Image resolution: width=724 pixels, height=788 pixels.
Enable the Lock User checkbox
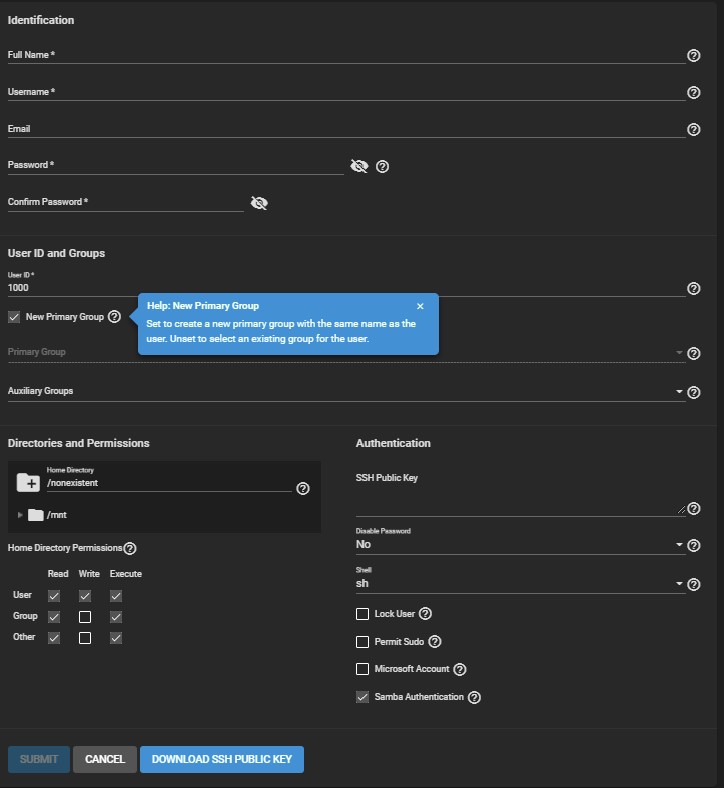coord(363,614)
